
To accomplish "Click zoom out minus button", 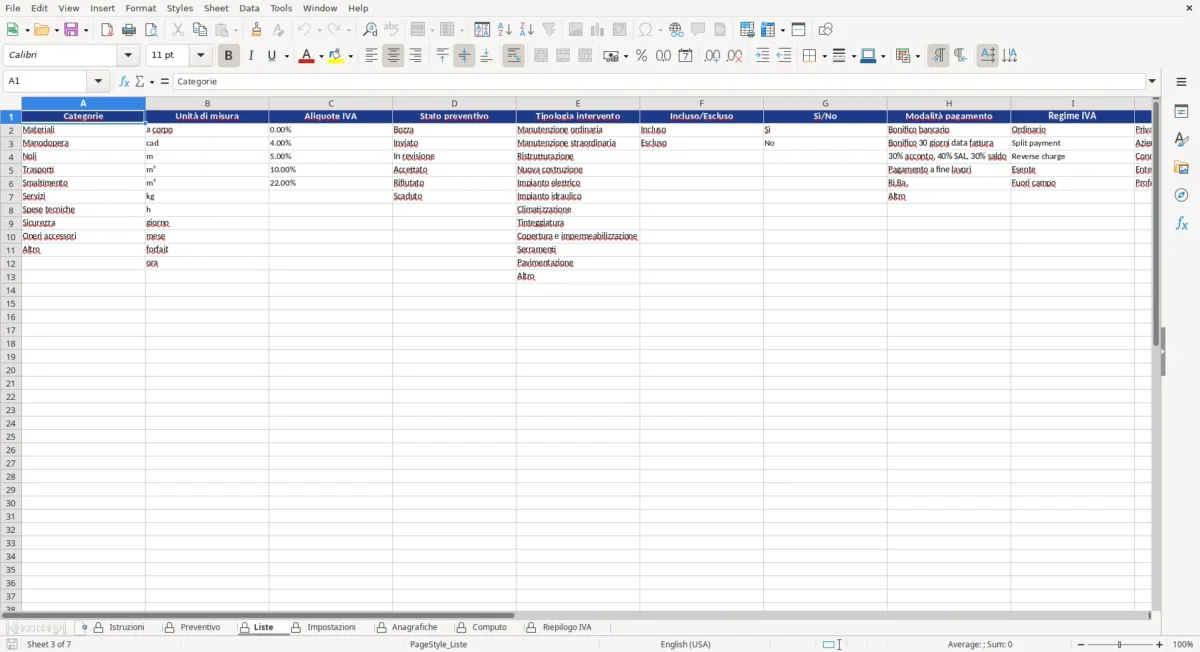I will (x=1081, y=645).
